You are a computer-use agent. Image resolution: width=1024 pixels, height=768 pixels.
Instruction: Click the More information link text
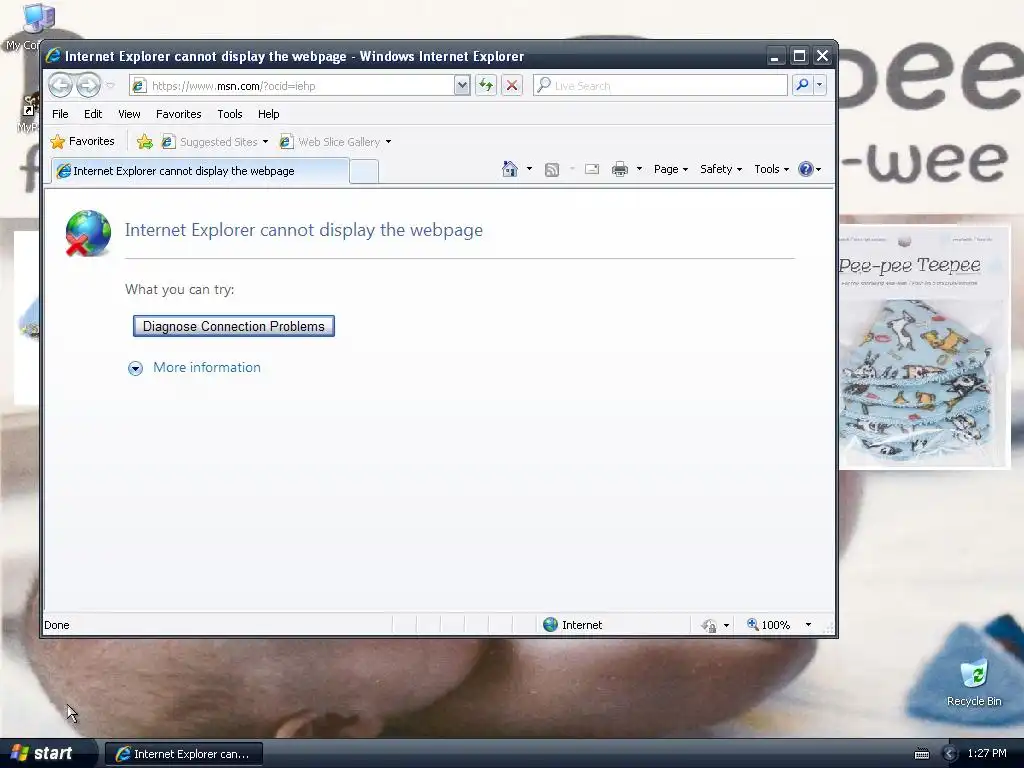206,367
